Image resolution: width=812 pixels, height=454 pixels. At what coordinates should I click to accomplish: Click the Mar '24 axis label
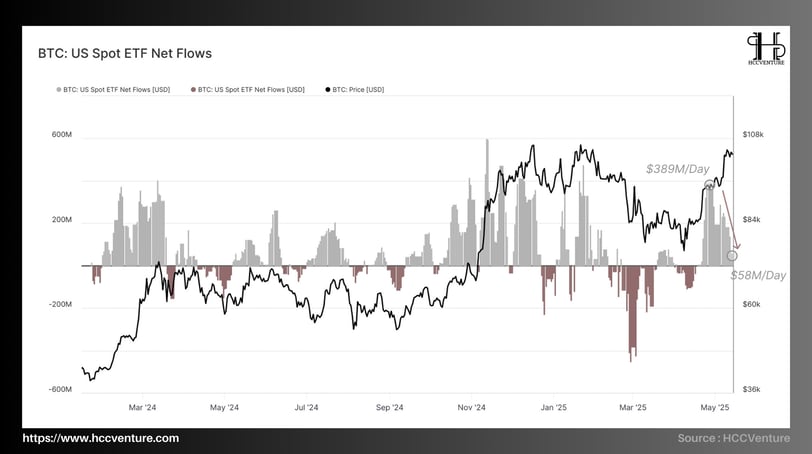[x=142, y=407]
